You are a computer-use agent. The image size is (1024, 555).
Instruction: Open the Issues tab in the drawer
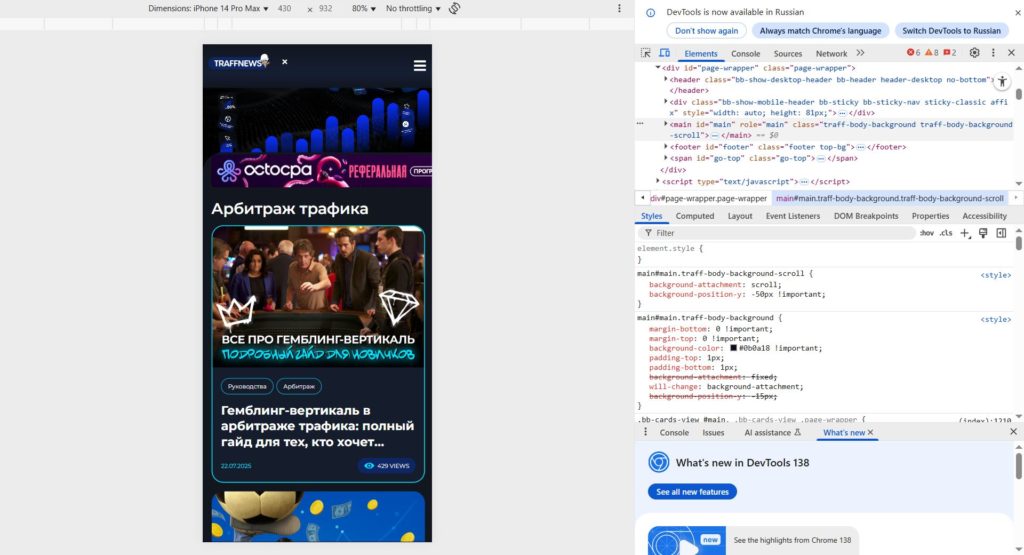coord(713,432)
